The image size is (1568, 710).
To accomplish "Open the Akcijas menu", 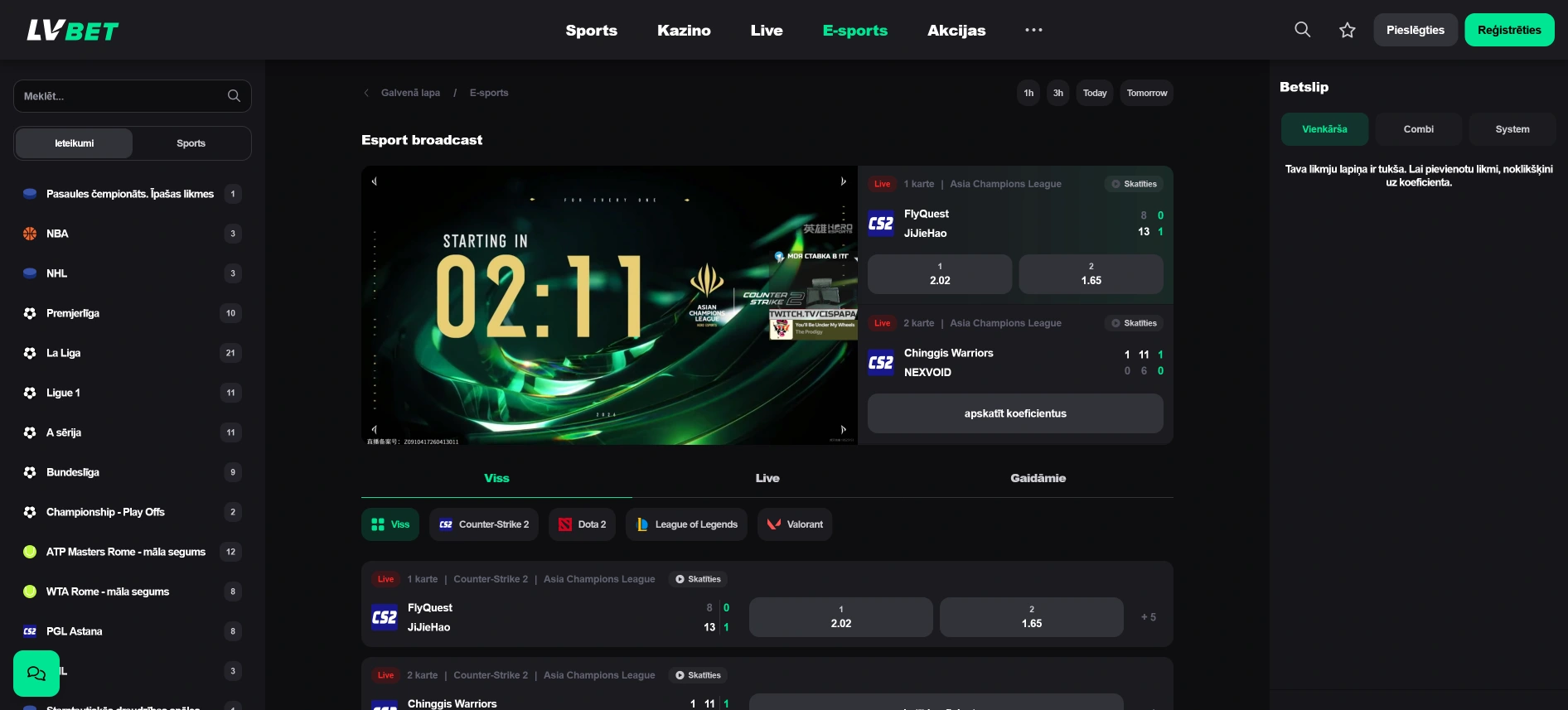I will click(x=956, y=31).
